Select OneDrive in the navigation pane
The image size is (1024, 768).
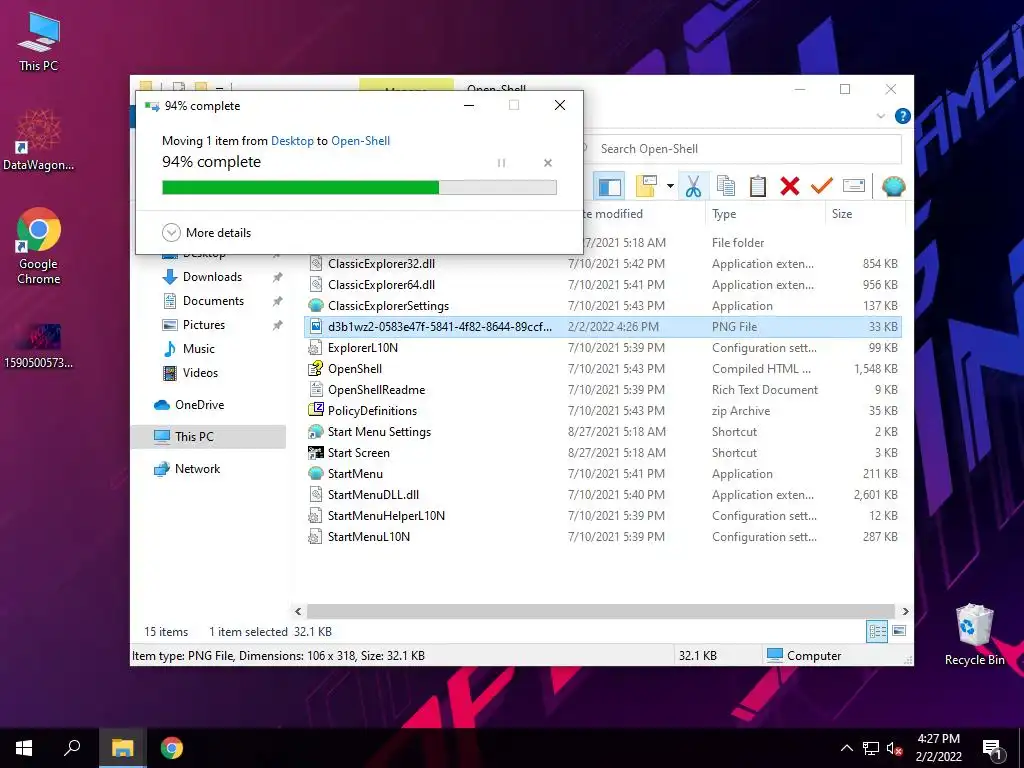[199, 405]
